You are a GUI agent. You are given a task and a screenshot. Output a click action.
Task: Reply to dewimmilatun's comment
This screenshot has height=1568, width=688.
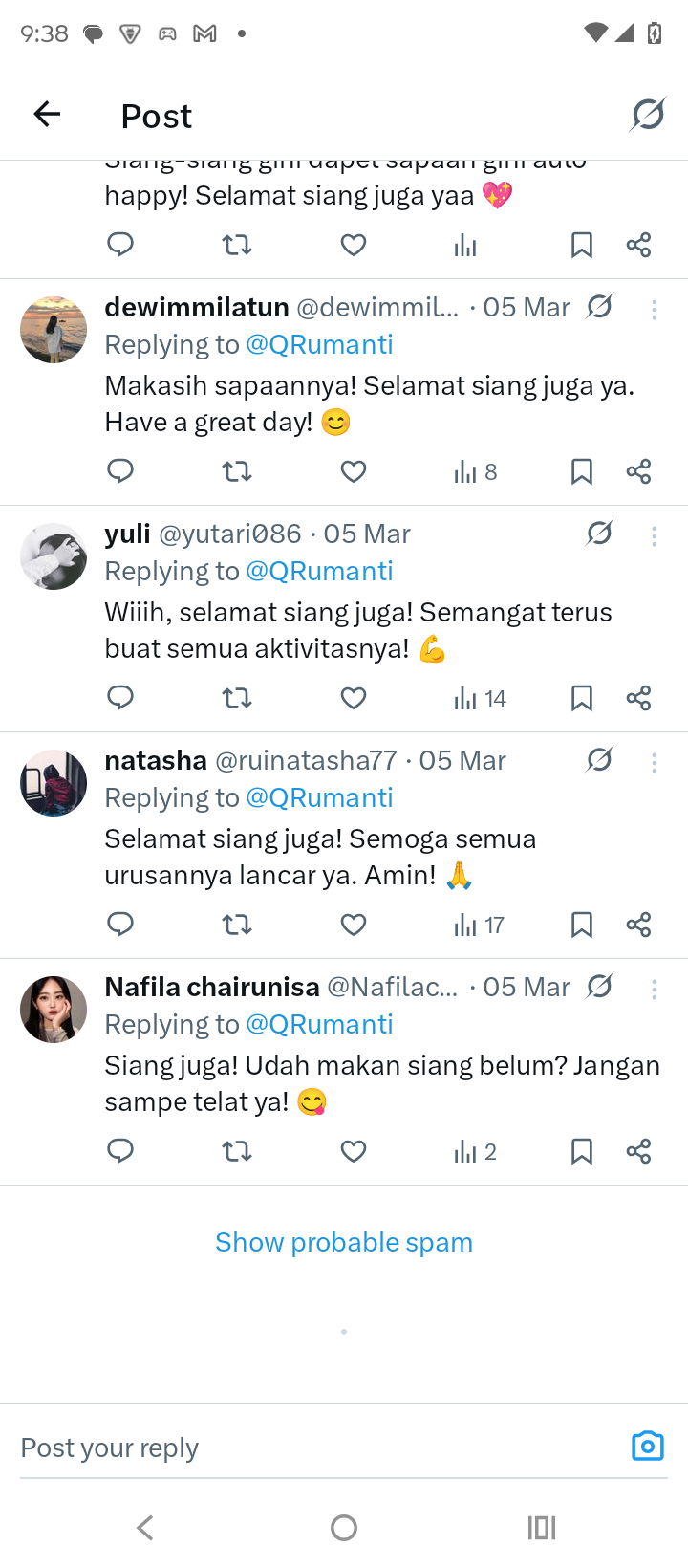click(120, 470)
